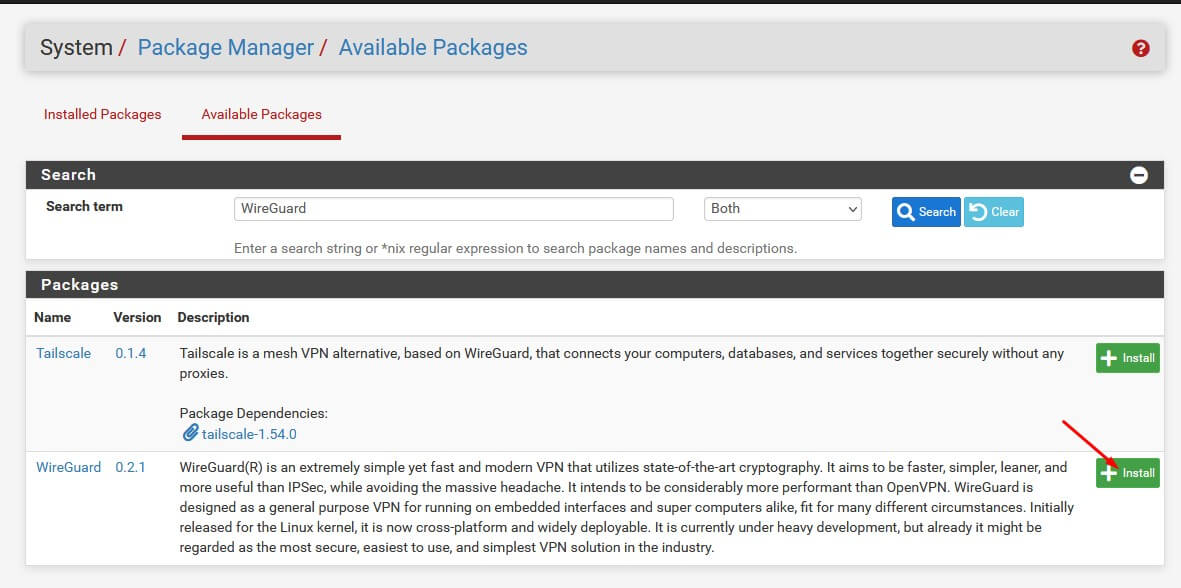The width and height of the screenshot is (1181, 588).
Task: Click the search help text below input
Action: point(515,248)
